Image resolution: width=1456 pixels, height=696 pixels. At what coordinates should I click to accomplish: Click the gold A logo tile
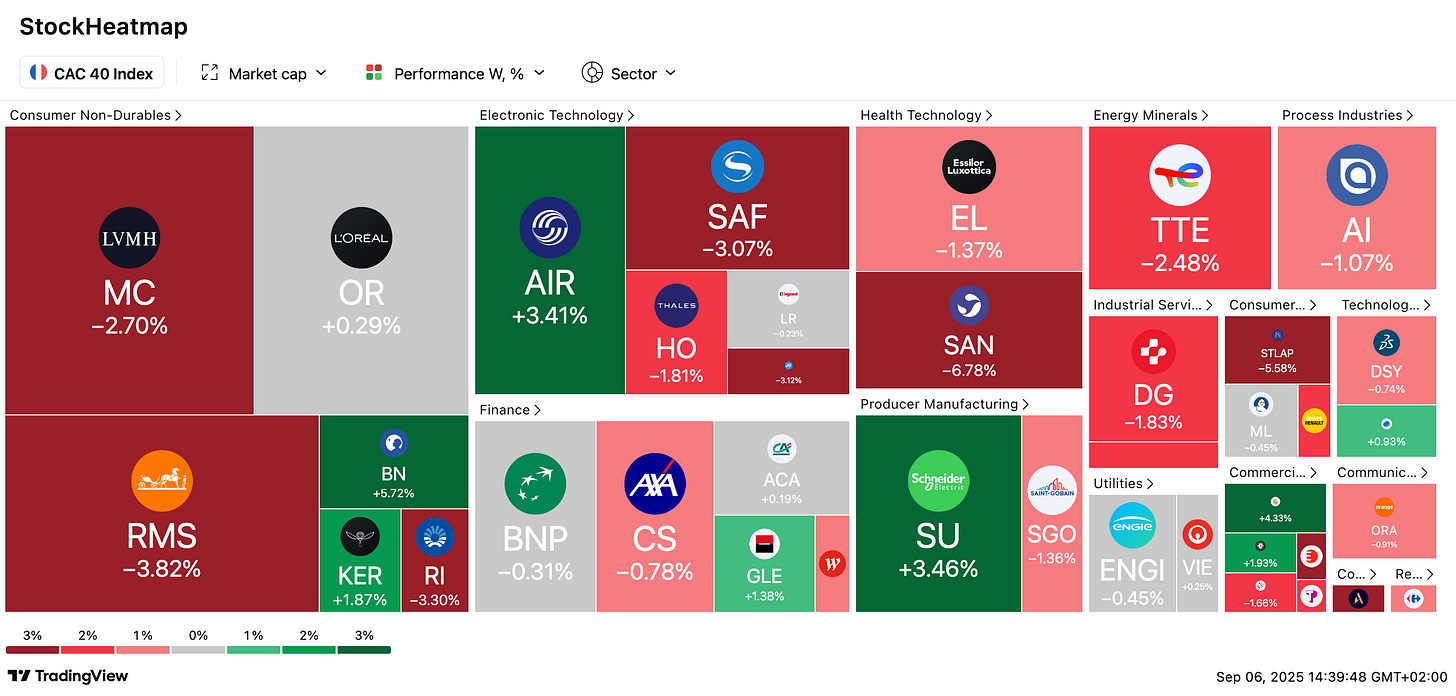(x=1359, y=598)
